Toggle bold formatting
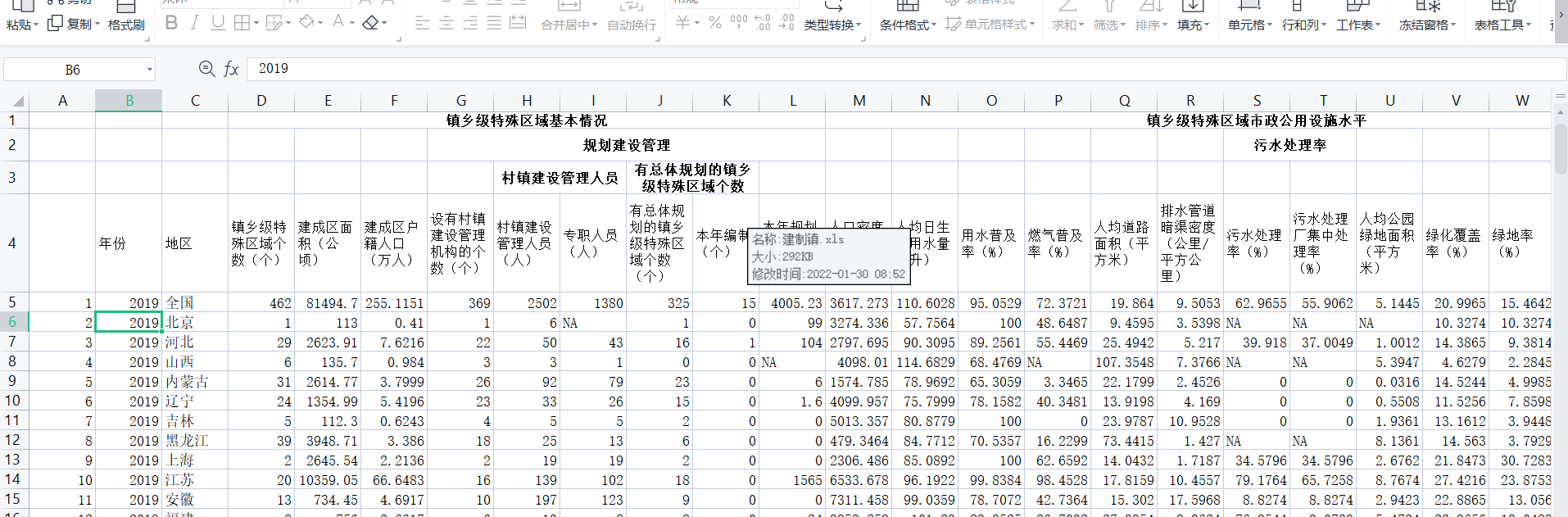1568x517 pixels. pyautogui.click(x=171, y=23)
